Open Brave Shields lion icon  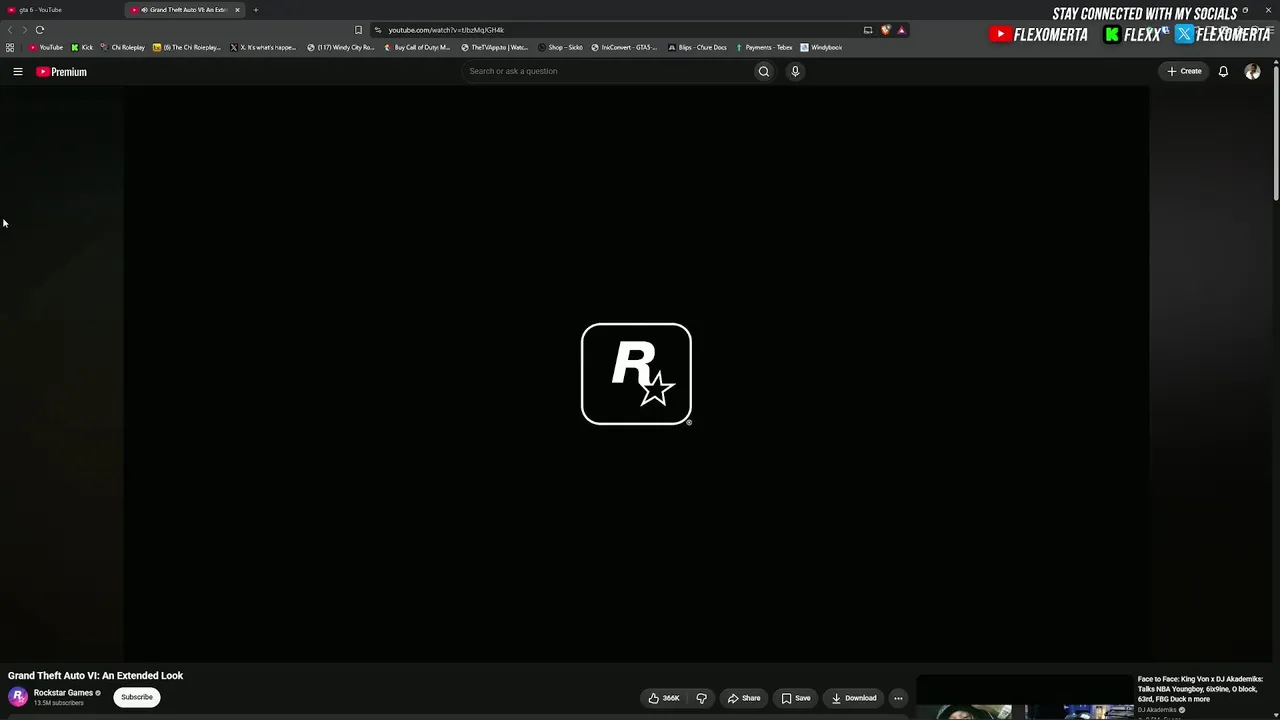886,30
